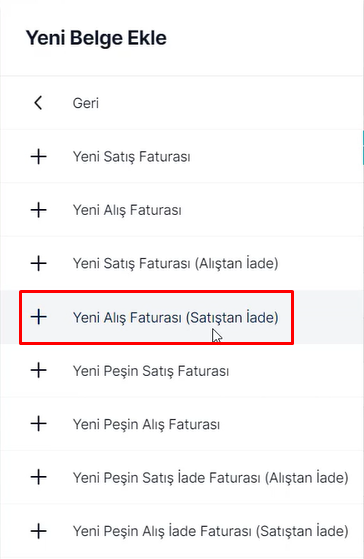Open the Yeni Peşin Alış Faturası option
The image size is (364, 559).
146,425
